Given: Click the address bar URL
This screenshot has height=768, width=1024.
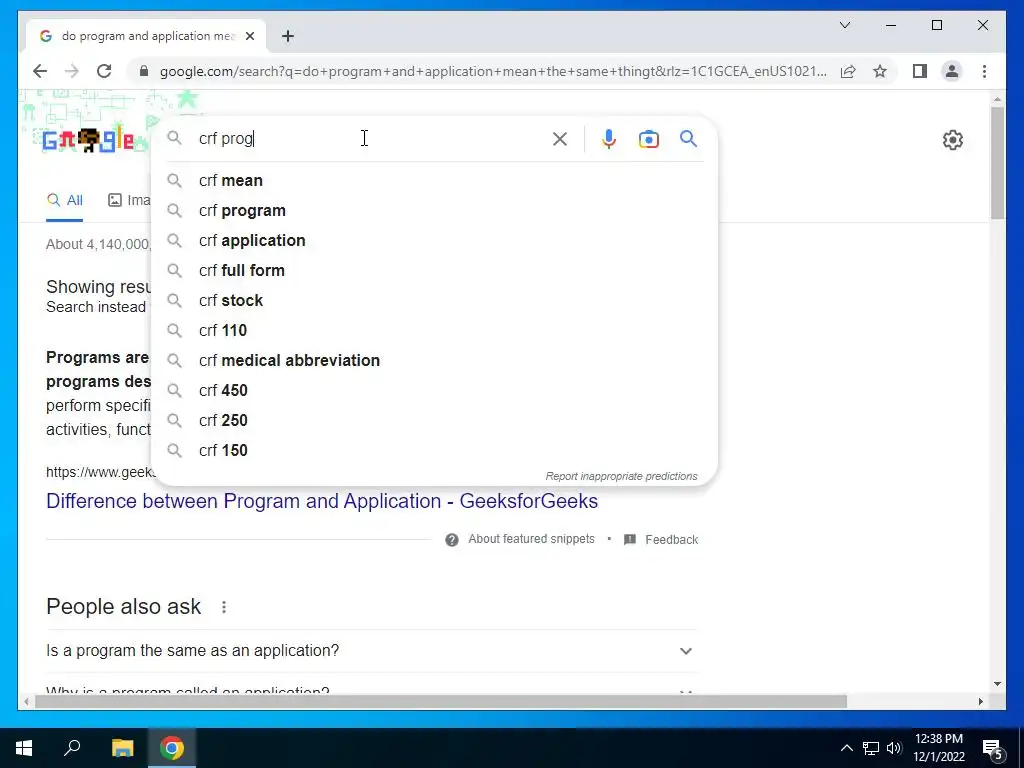Looking at the screenshot, I should click(493, 71).
